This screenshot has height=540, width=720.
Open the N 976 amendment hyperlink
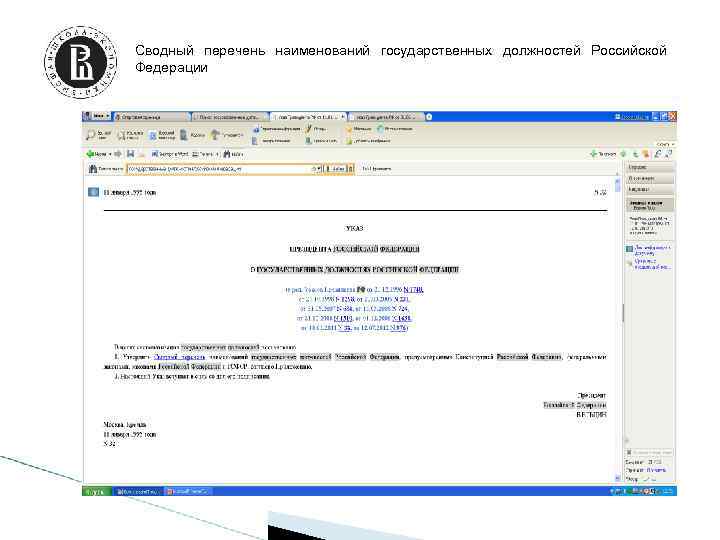tap(399, 328)
